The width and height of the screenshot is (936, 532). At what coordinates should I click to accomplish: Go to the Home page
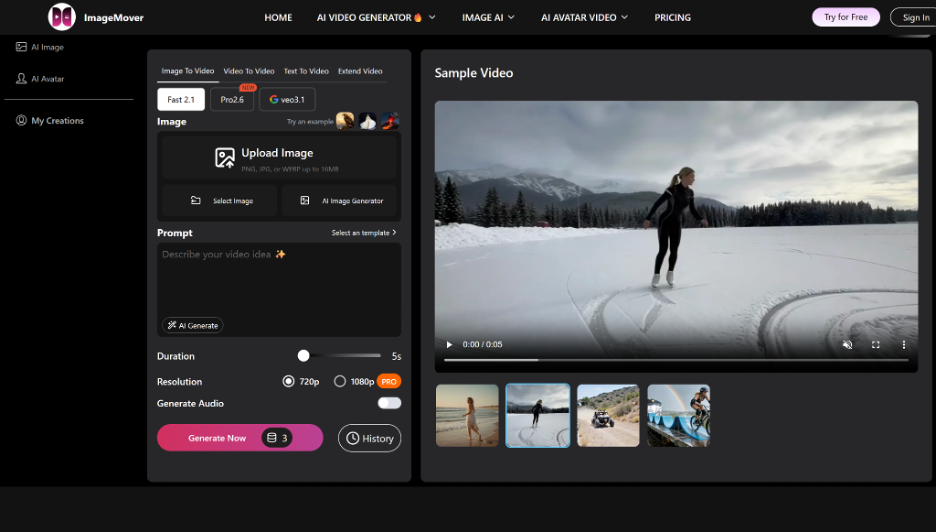(278, 17)
